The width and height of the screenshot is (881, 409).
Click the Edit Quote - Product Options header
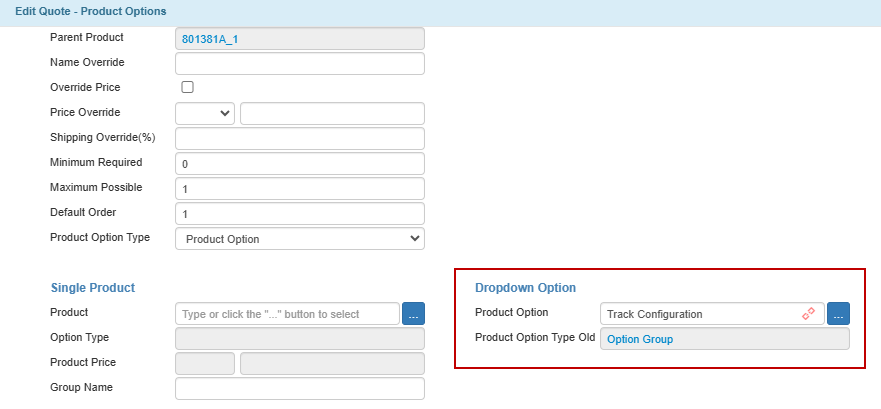point(90,11)
